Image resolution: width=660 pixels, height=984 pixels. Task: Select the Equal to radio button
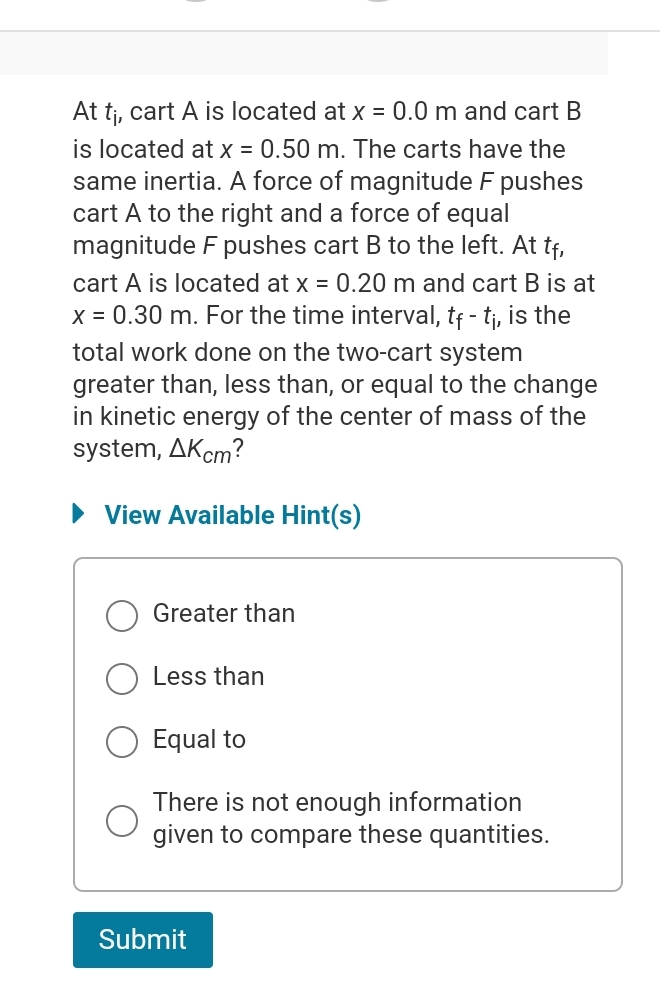pyautogui.click(x=121, y=742)
